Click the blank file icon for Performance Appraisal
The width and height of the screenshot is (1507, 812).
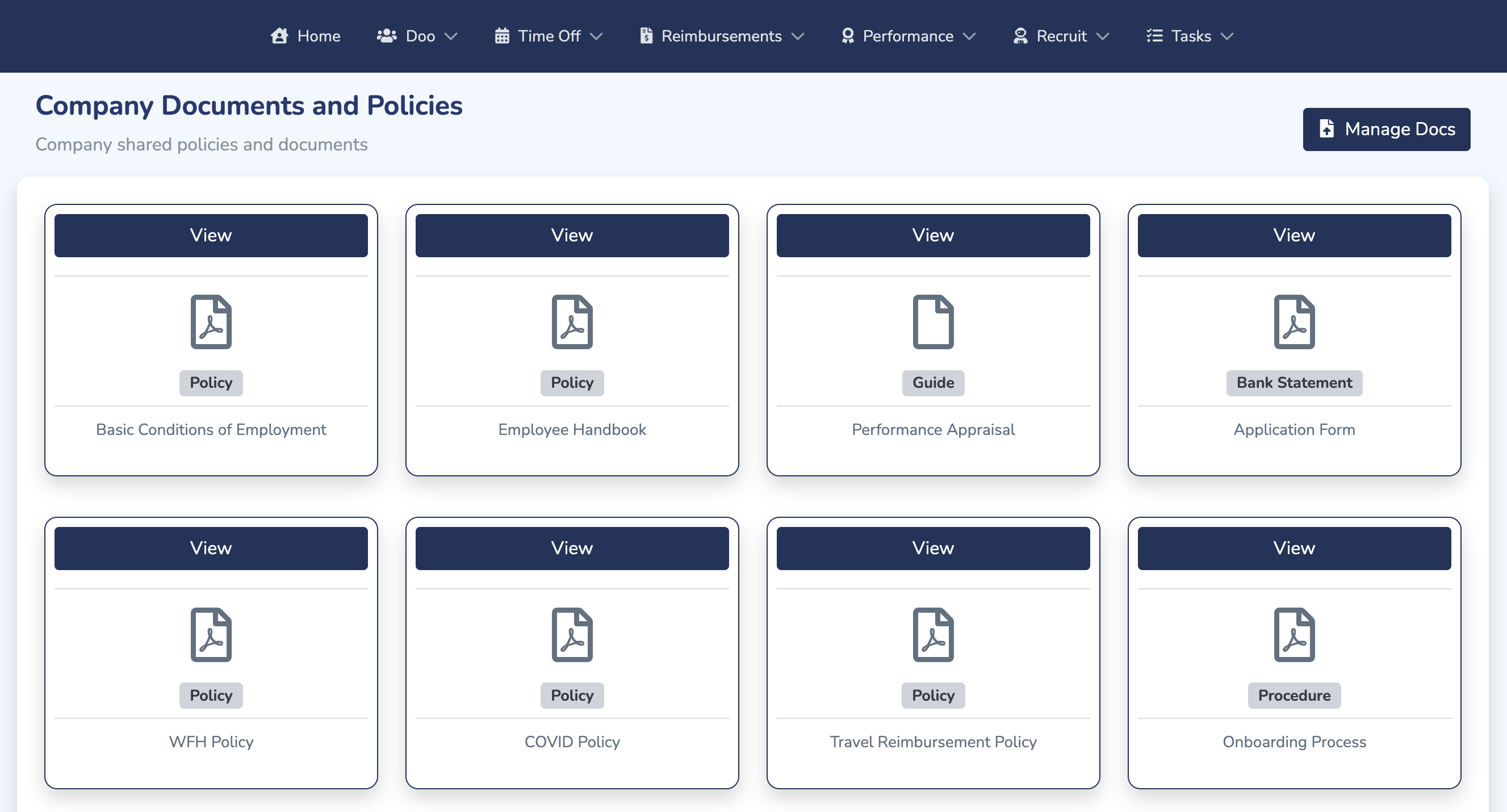click(933, 322)
